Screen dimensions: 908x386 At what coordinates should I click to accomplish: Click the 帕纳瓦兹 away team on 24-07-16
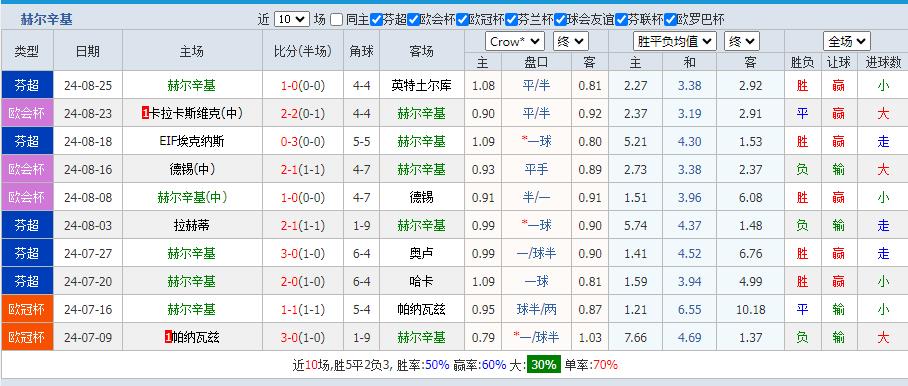click(x=421, y=309)
